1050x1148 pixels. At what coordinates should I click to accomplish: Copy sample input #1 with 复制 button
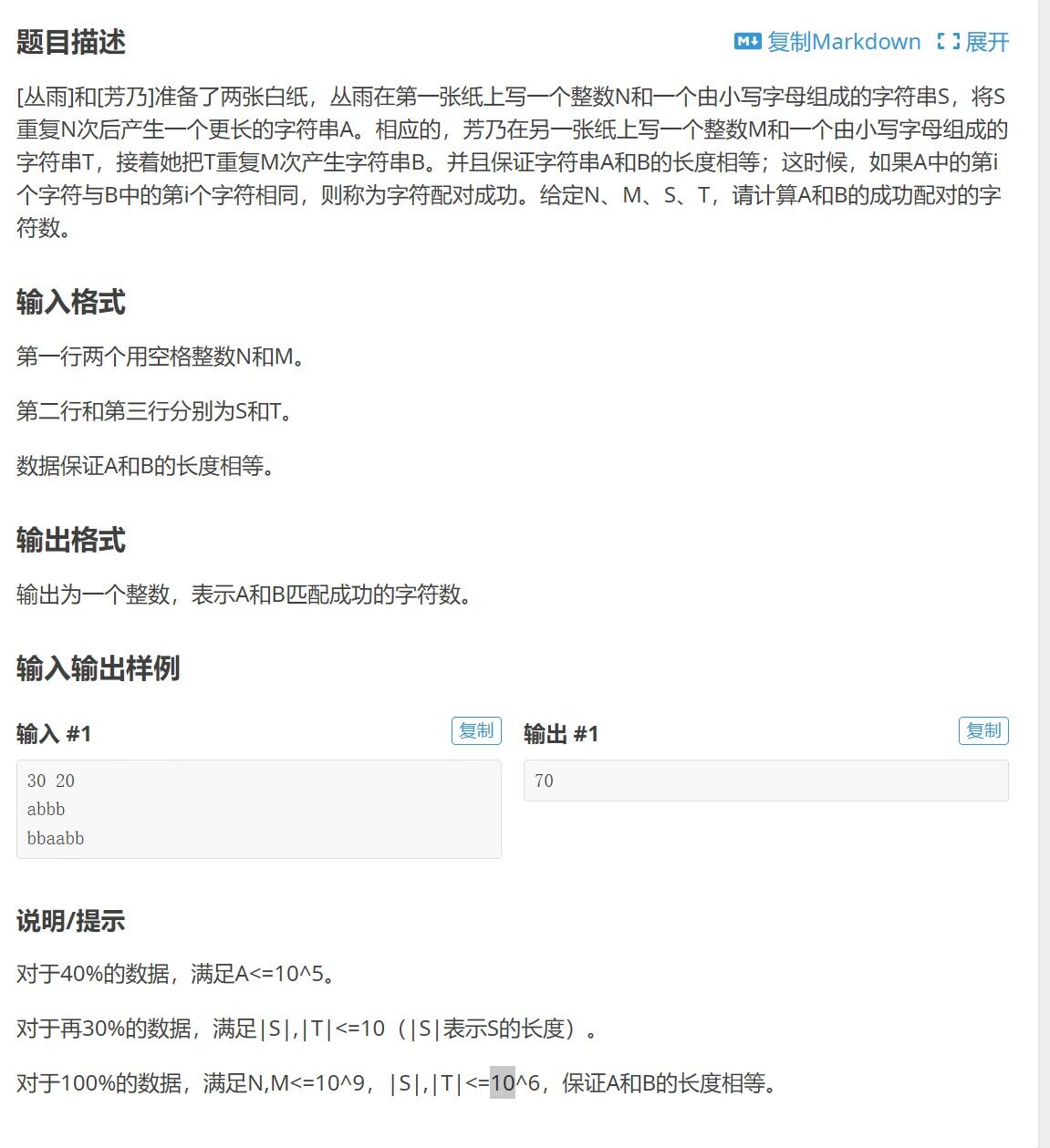pos(476,730)
